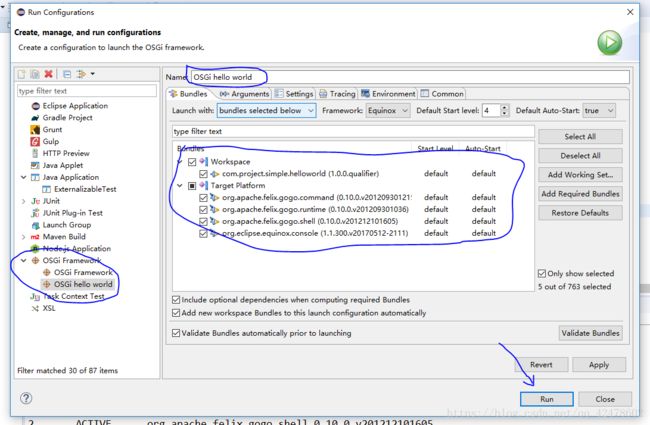The width and height of the screenshot is (650, 425).
Task: Uncheck org.apache.felix.gogo.command bundle
Action: click(x=203, y=197)
